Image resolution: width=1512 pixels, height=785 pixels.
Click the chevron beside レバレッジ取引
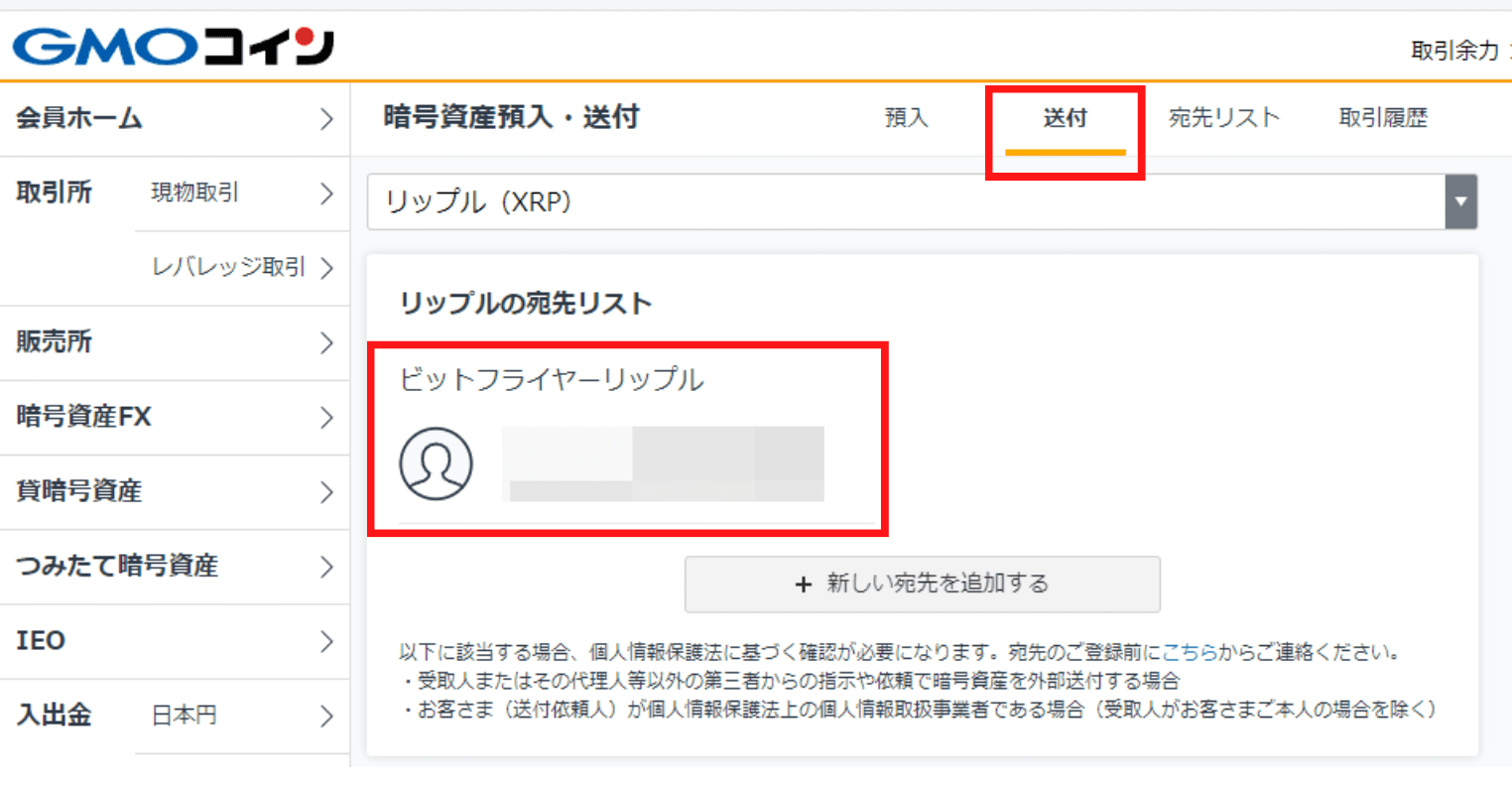coord(326,268)
